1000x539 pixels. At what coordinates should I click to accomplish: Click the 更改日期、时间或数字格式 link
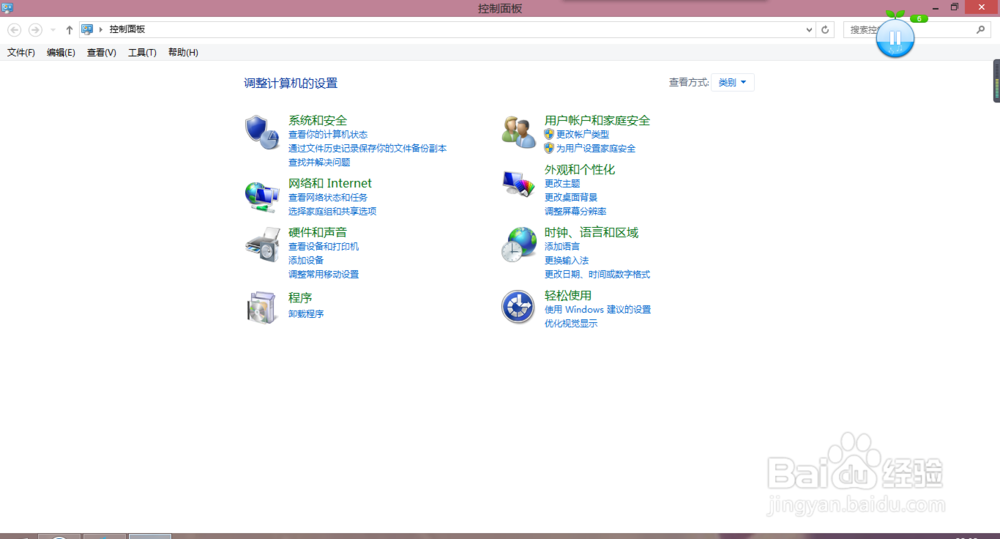(x=597, y=274)
